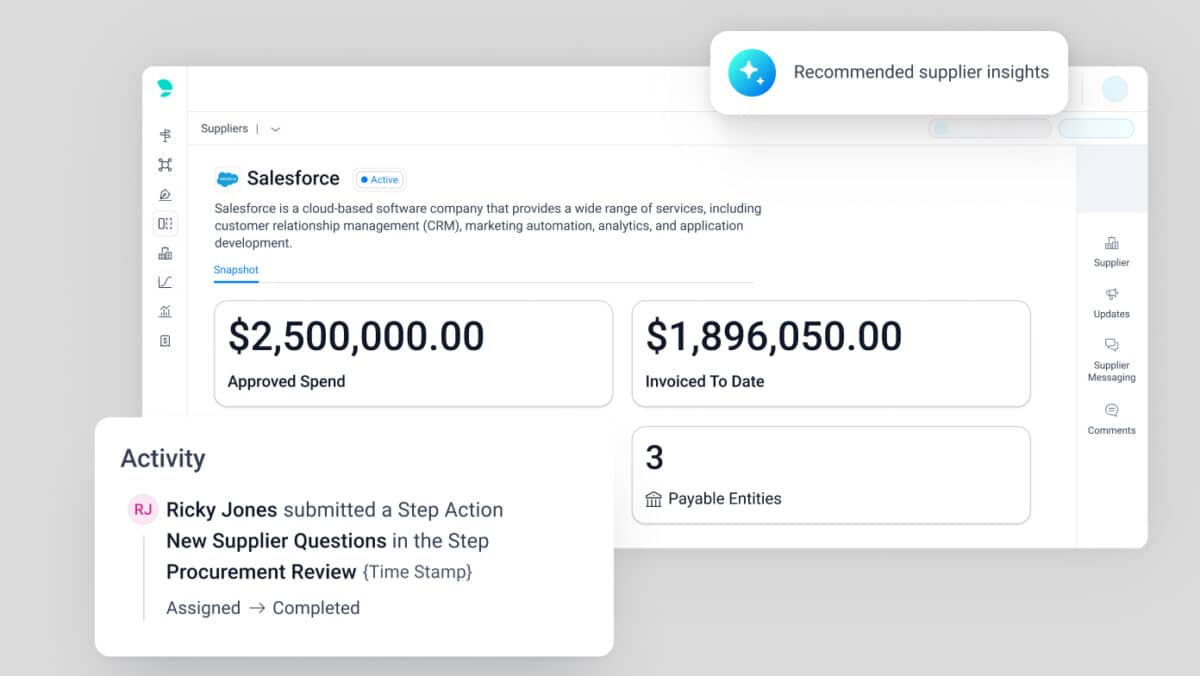Image resolution: width=1200 pixels, height=676 pixels.
Task: Select the pen edit icon in sidebar
Action: pos(165,195)
